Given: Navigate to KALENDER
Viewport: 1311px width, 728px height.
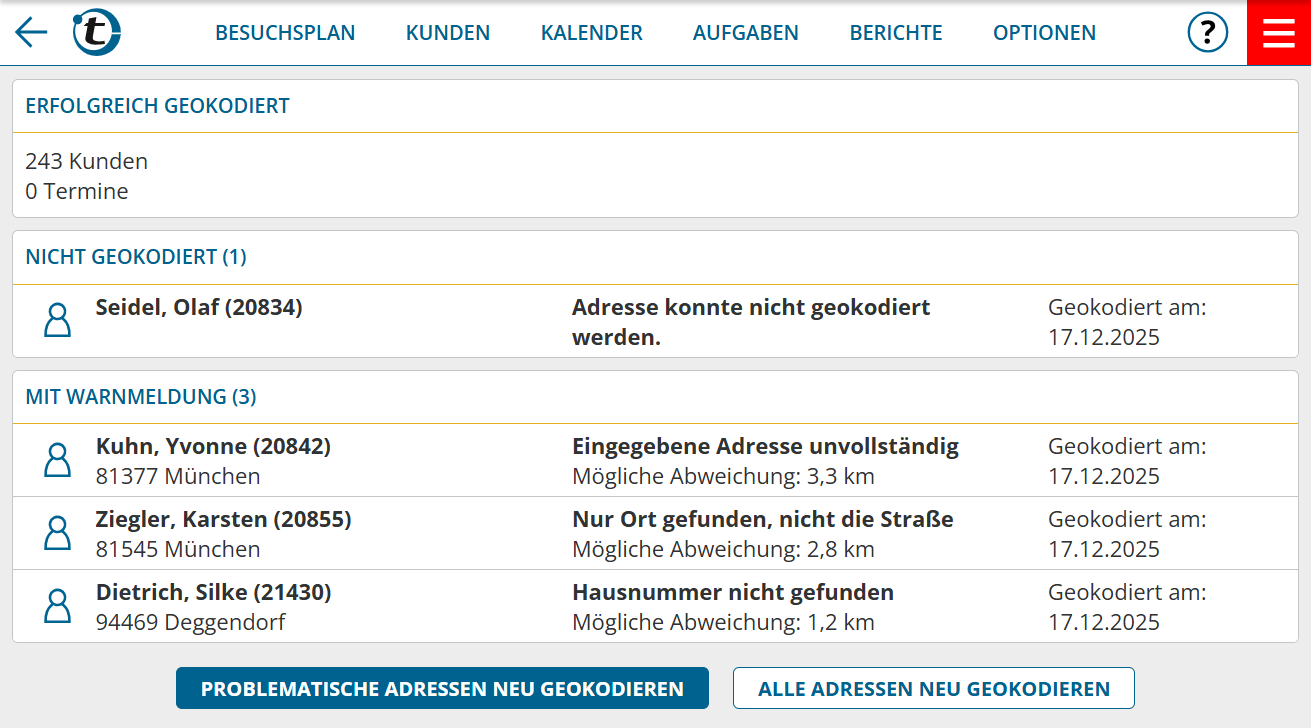Looking at the screenshot, I should (x=591, y=32).
